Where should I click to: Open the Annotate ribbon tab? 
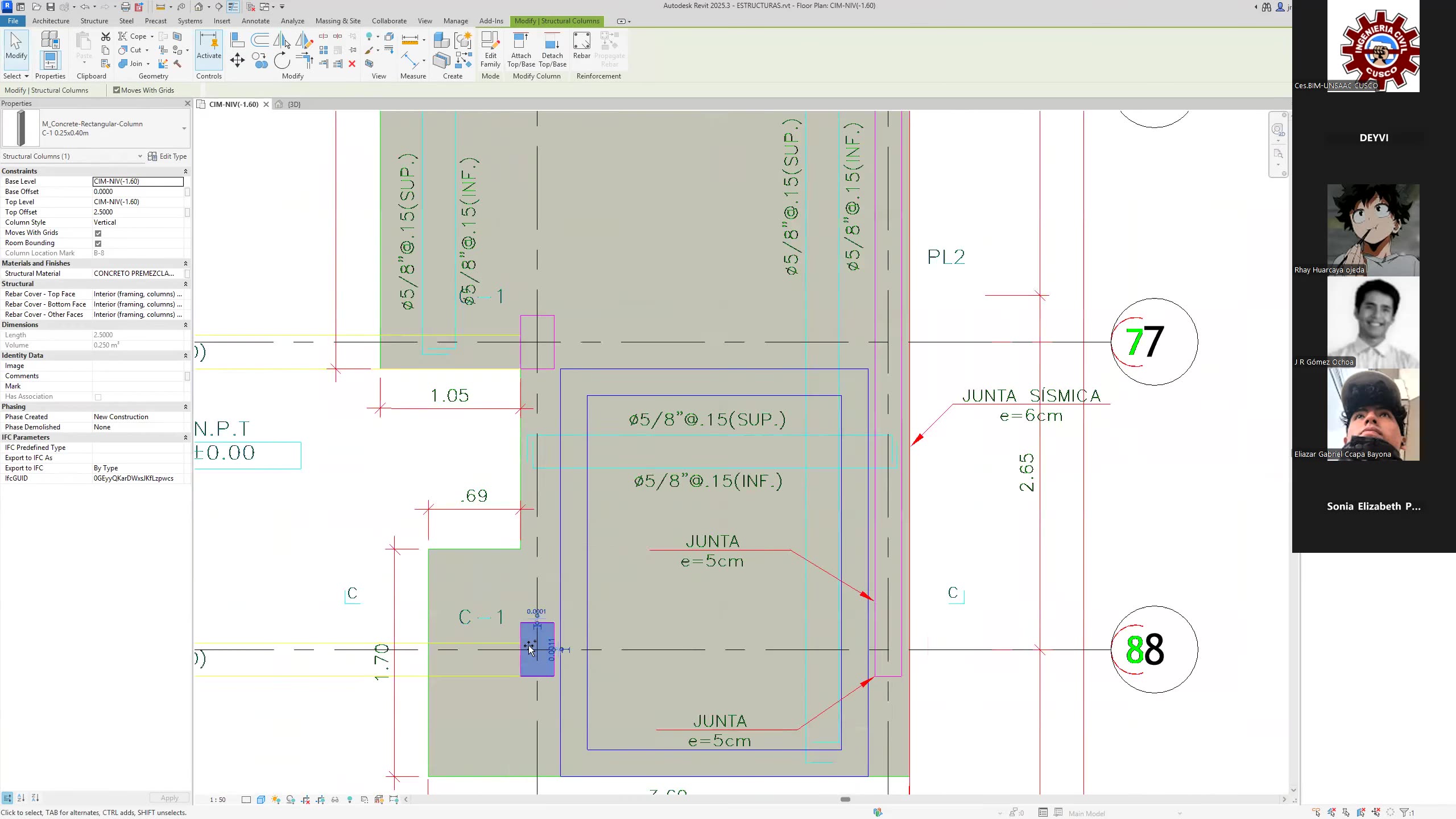255,21
